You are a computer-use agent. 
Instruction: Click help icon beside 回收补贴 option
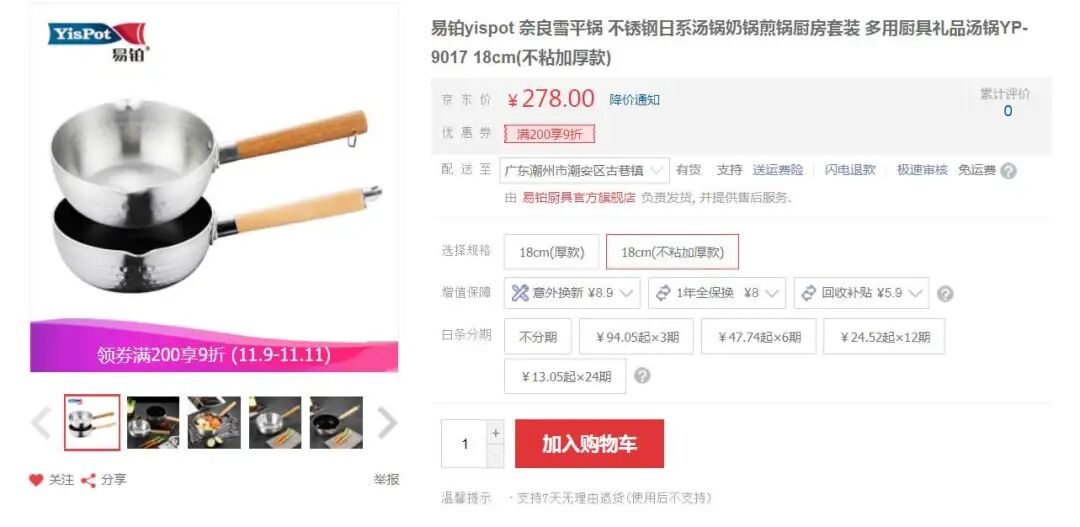(x=946, y=293)
